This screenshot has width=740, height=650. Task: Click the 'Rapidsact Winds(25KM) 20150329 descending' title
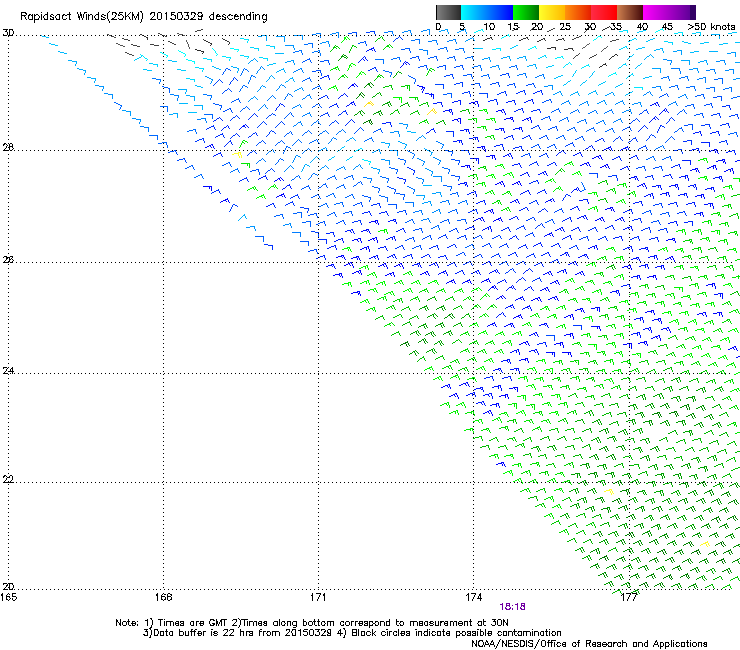pos(143,17)
